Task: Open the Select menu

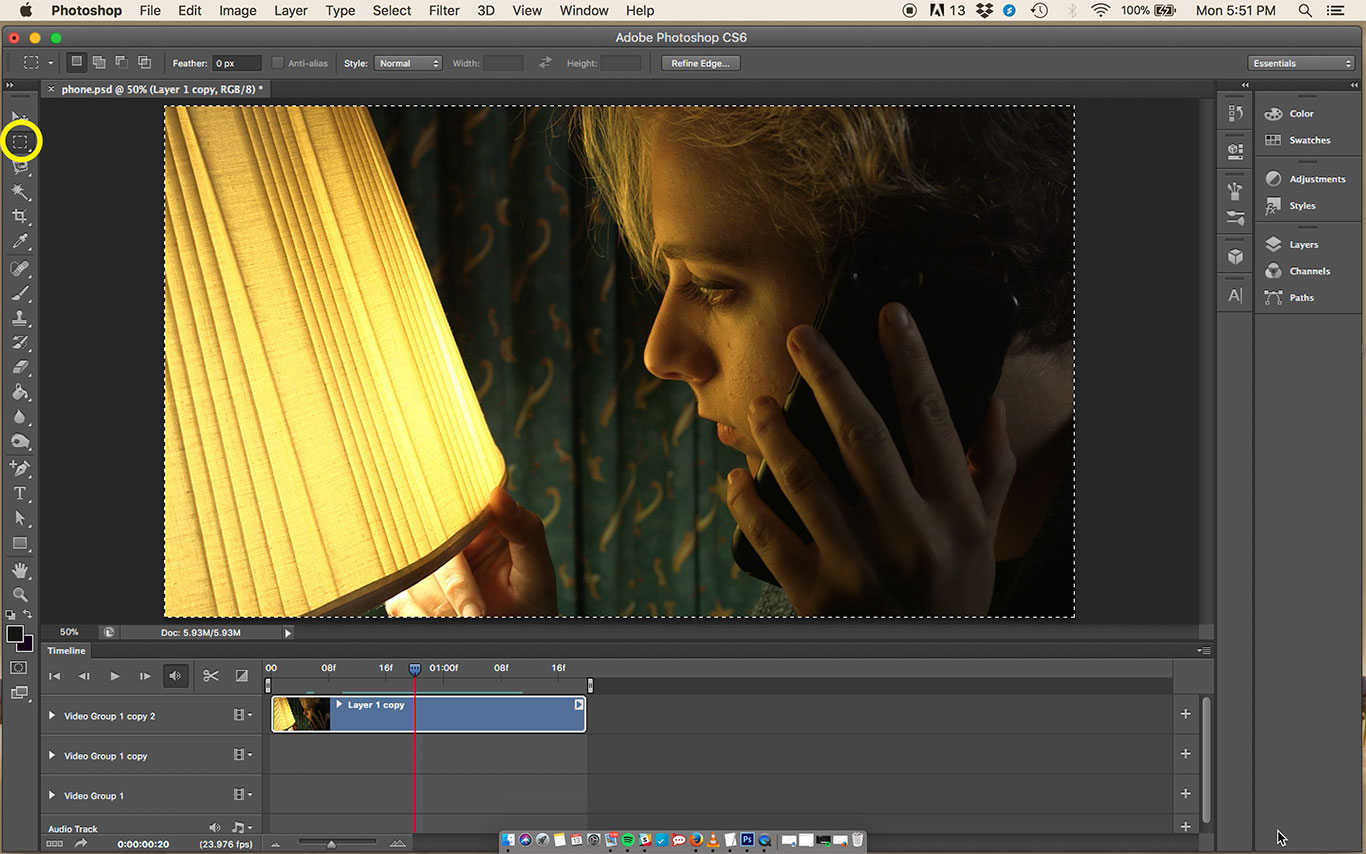Action: pyautogui.click(x=392, y=11)
